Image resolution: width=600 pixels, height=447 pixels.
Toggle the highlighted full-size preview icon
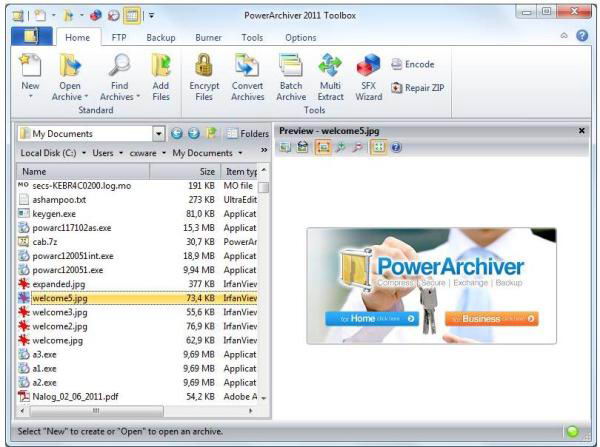pos(378,147)
